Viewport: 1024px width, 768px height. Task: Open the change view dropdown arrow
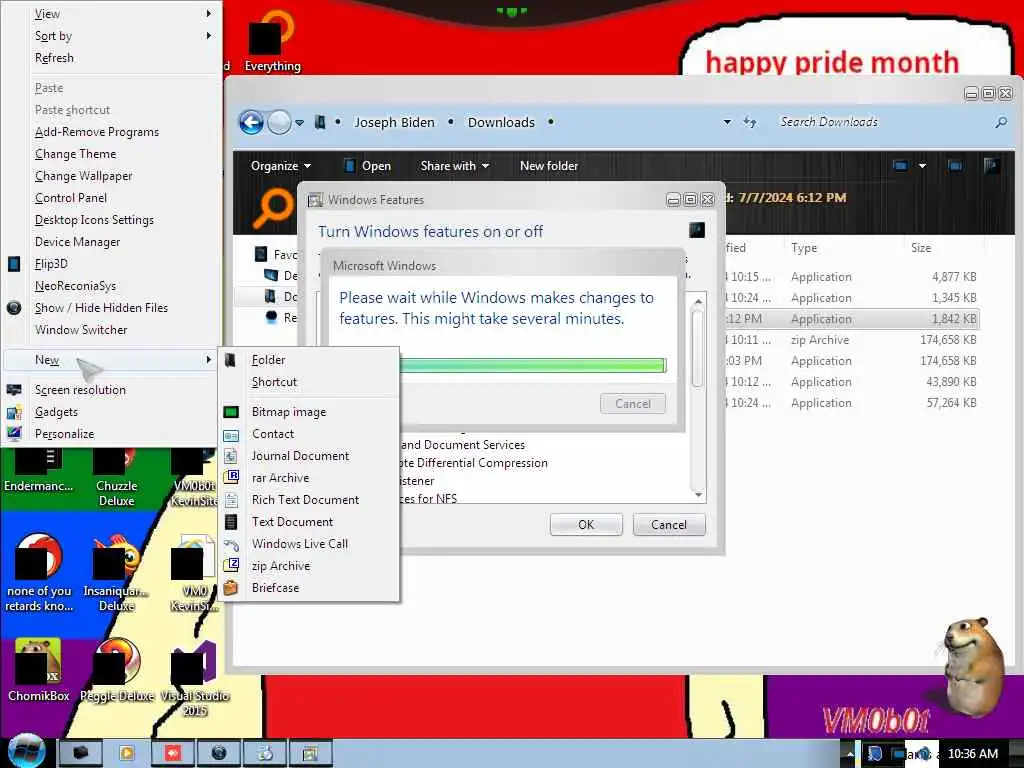point(922,166)
